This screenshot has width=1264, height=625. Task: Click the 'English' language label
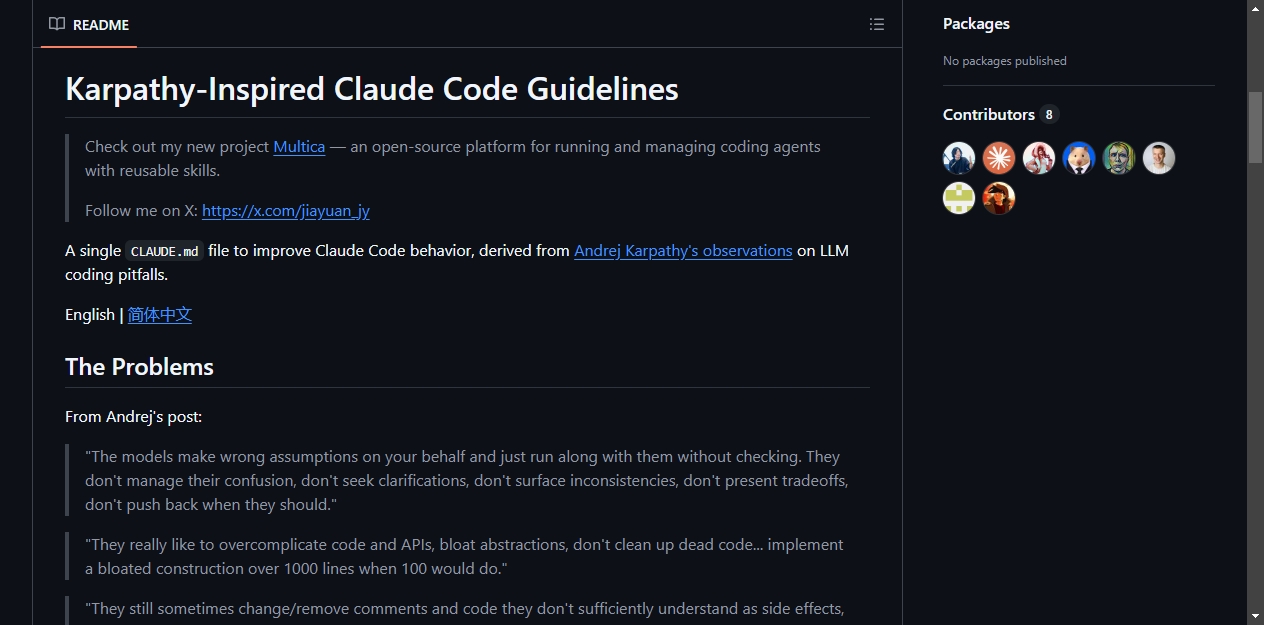(x=90, y=314)
